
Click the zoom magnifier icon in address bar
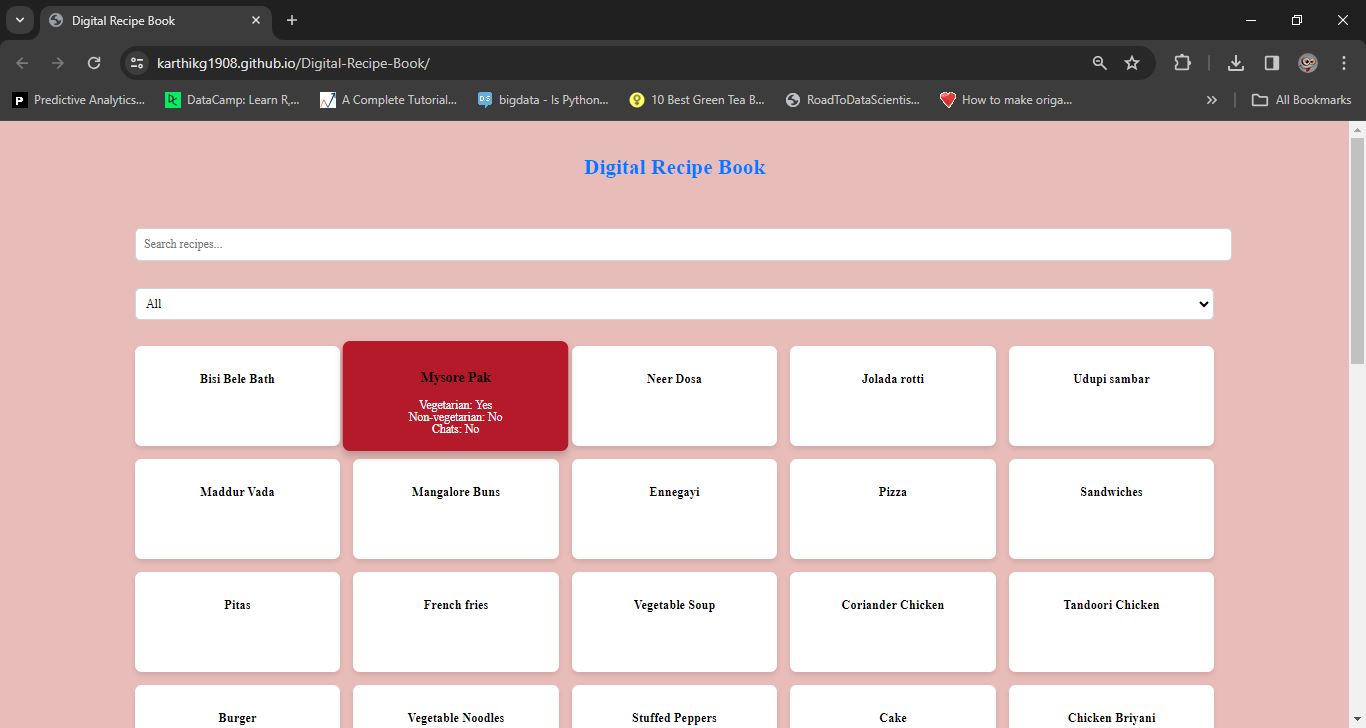click(1100, 63)
